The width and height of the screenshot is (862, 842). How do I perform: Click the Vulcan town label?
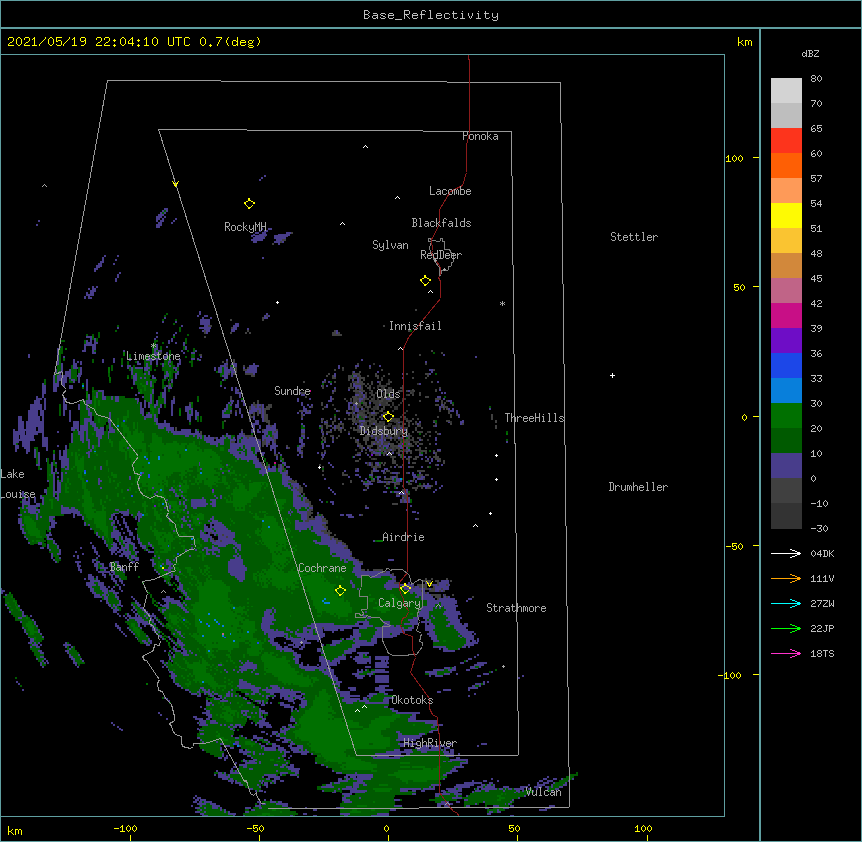(x=543, y=792)
